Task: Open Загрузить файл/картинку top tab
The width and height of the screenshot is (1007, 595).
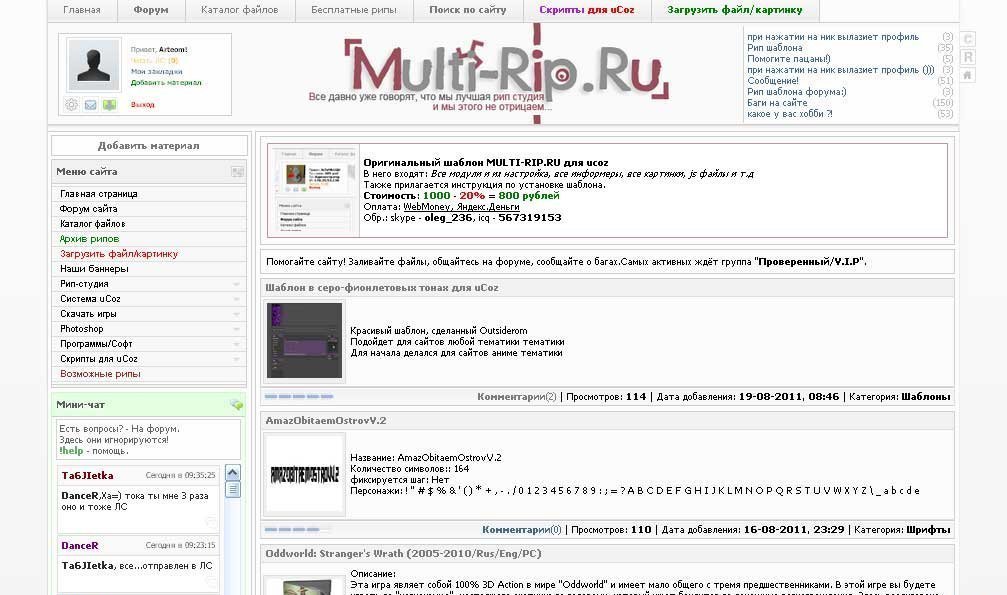Action: pos(735,10)
